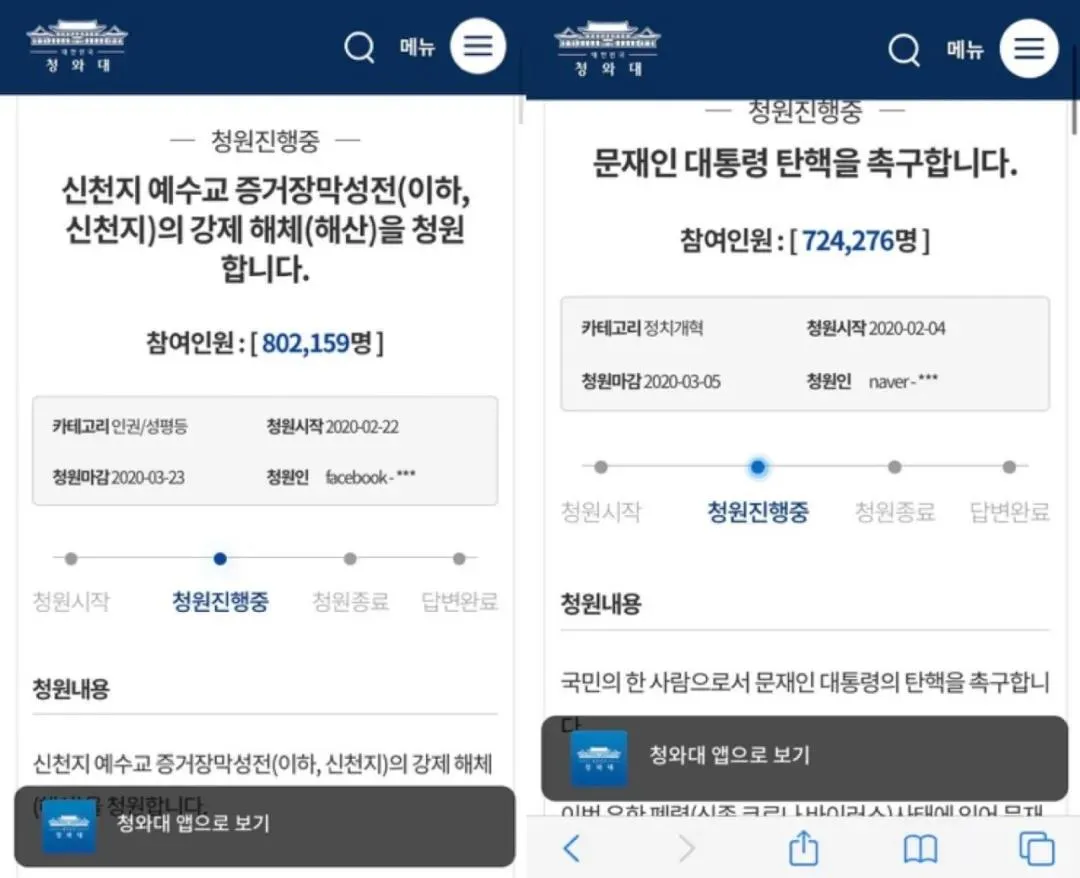Click petitioner 'naver - ***'

pos(903,381)
